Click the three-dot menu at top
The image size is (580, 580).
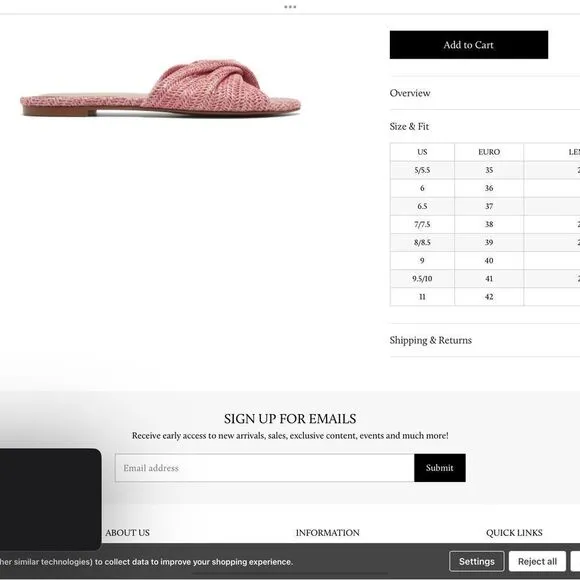point(290,7)
